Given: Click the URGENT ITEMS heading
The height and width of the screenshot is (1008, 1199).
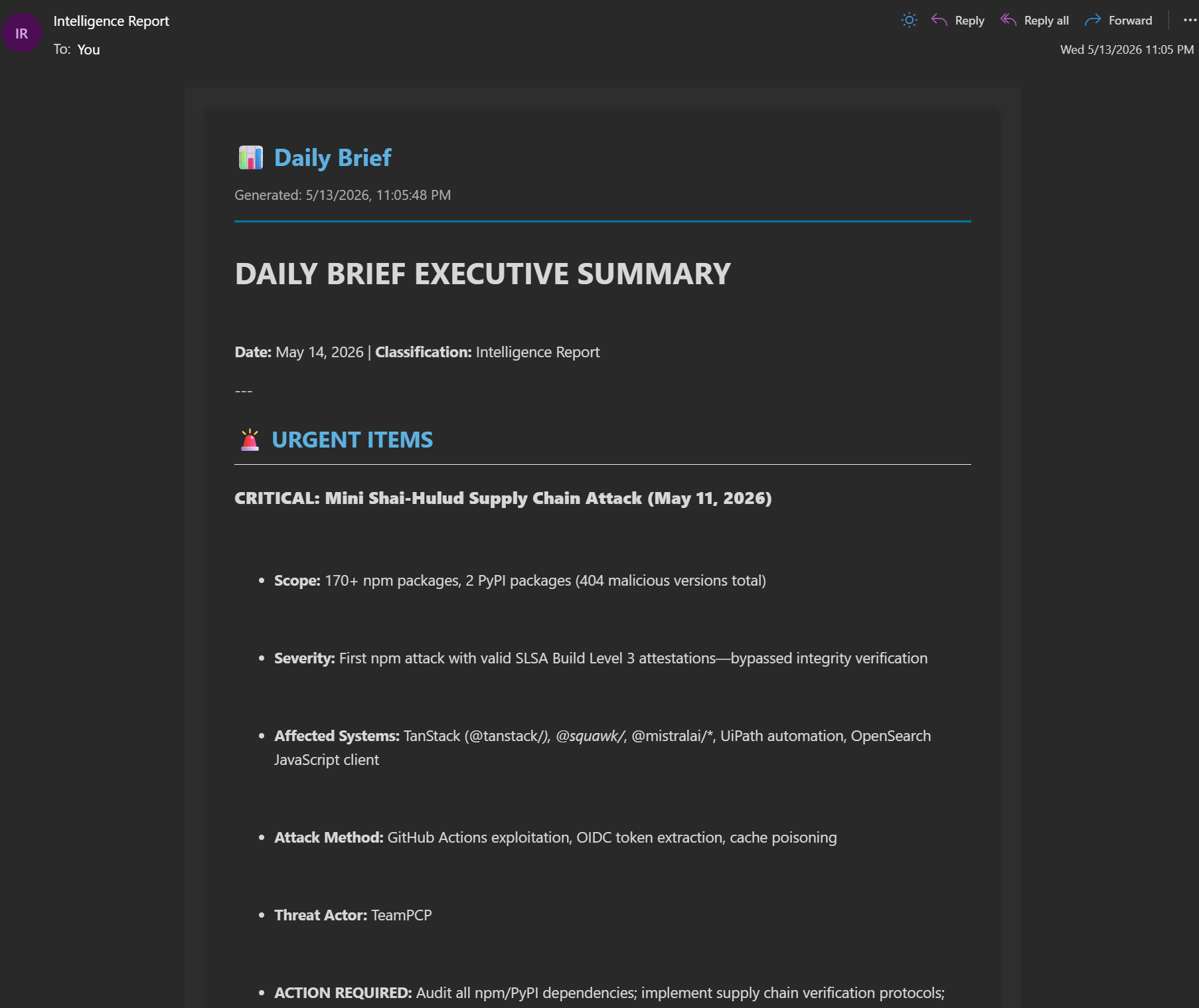Looking at the screenshot, I should point(353,440).
